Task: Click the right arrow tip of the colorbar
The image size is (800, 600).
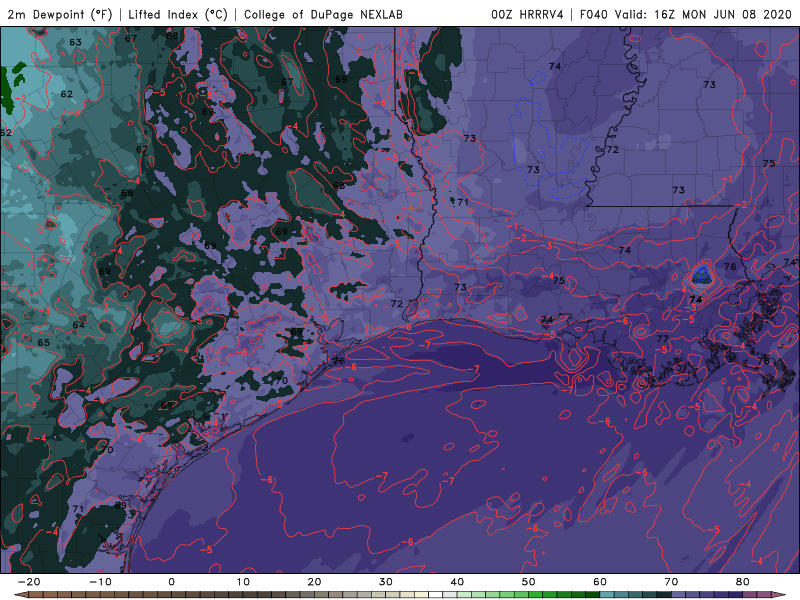Action: 780,595
